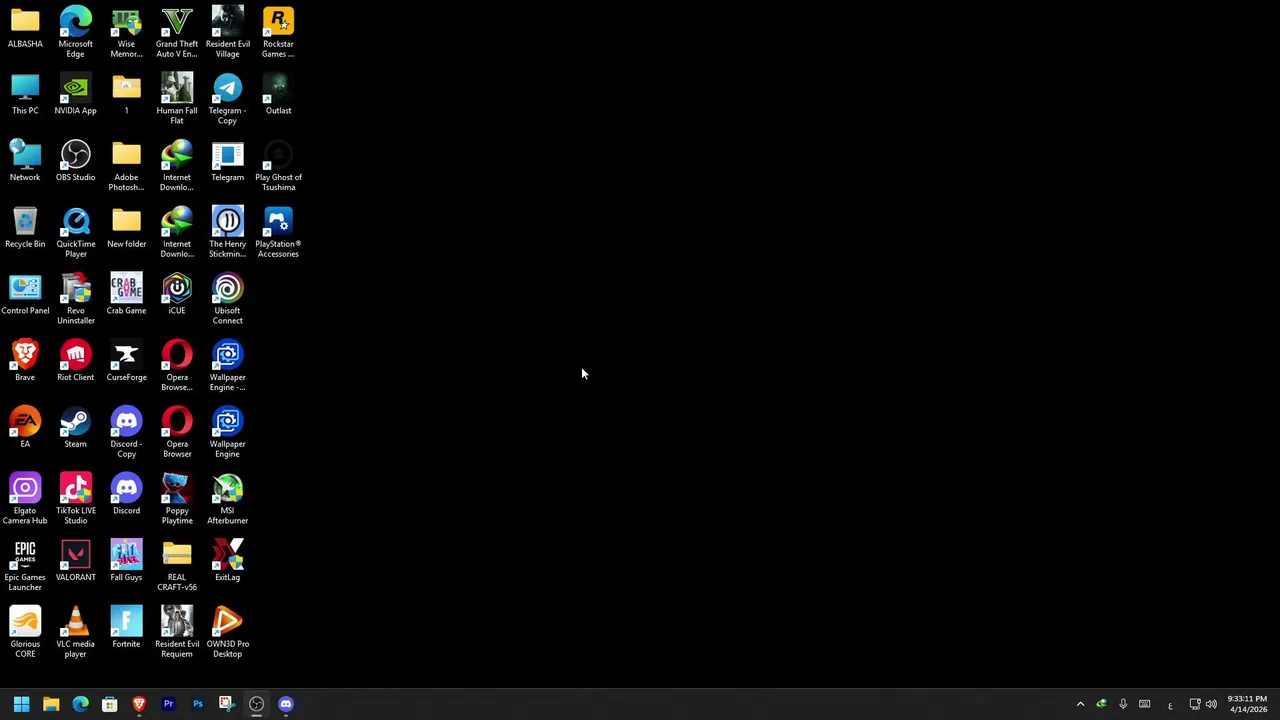Switch to Discord in the taskbar
Image resolution: width=1280 pixels, height=720 pixels.
point(286,704)
